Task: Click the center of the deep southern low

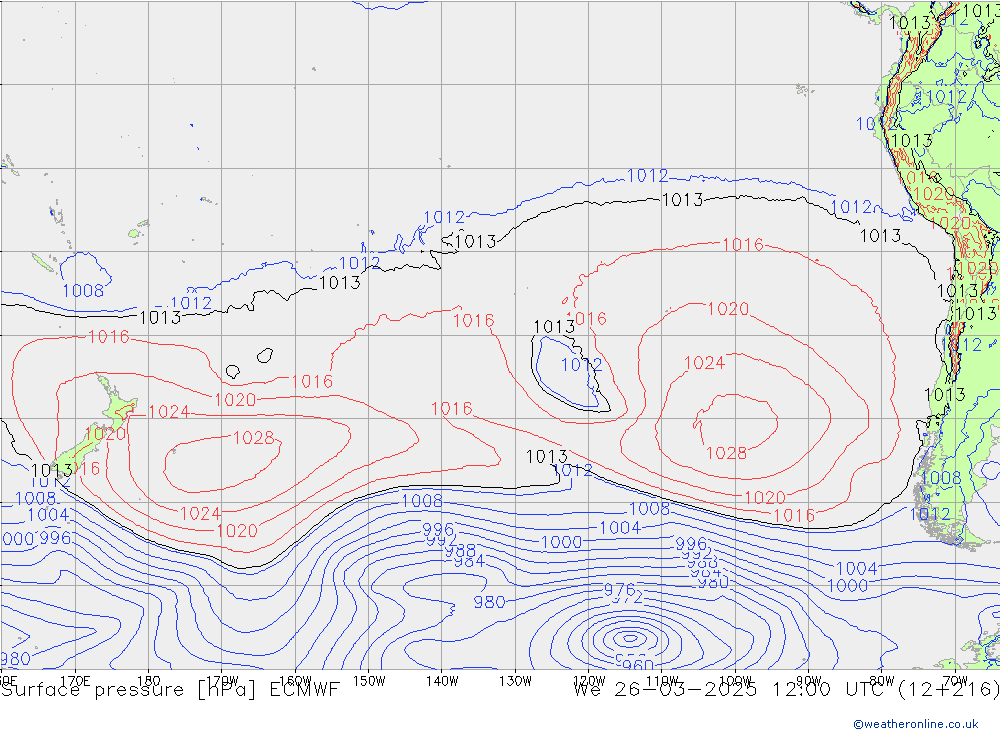Action: point(630,638)
